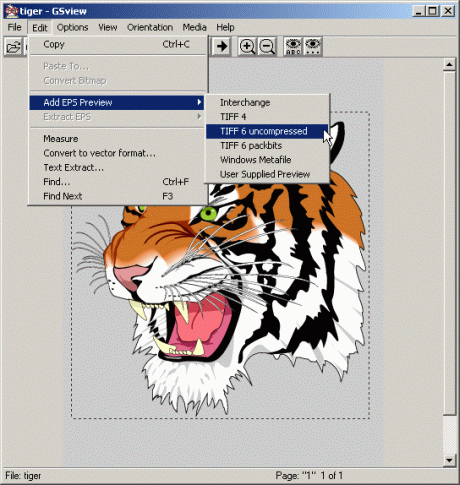The image size is (460, 485).
Task: Select TIFF 6 uncompressed preview
Action: (x=267, y=131)
